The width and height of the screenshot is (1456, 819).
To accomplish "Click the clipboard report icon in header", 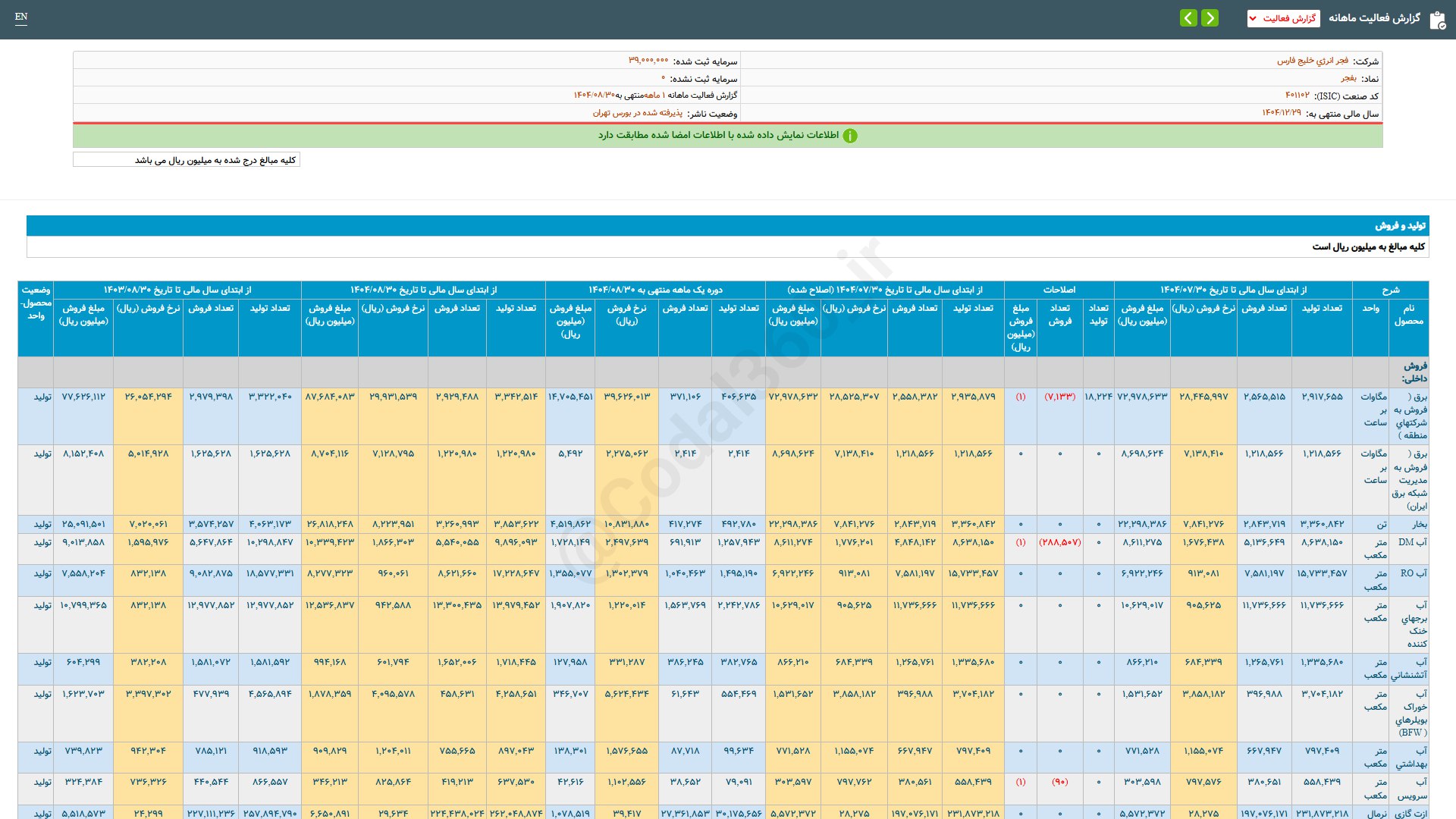I will click(x=1437, y=20).
